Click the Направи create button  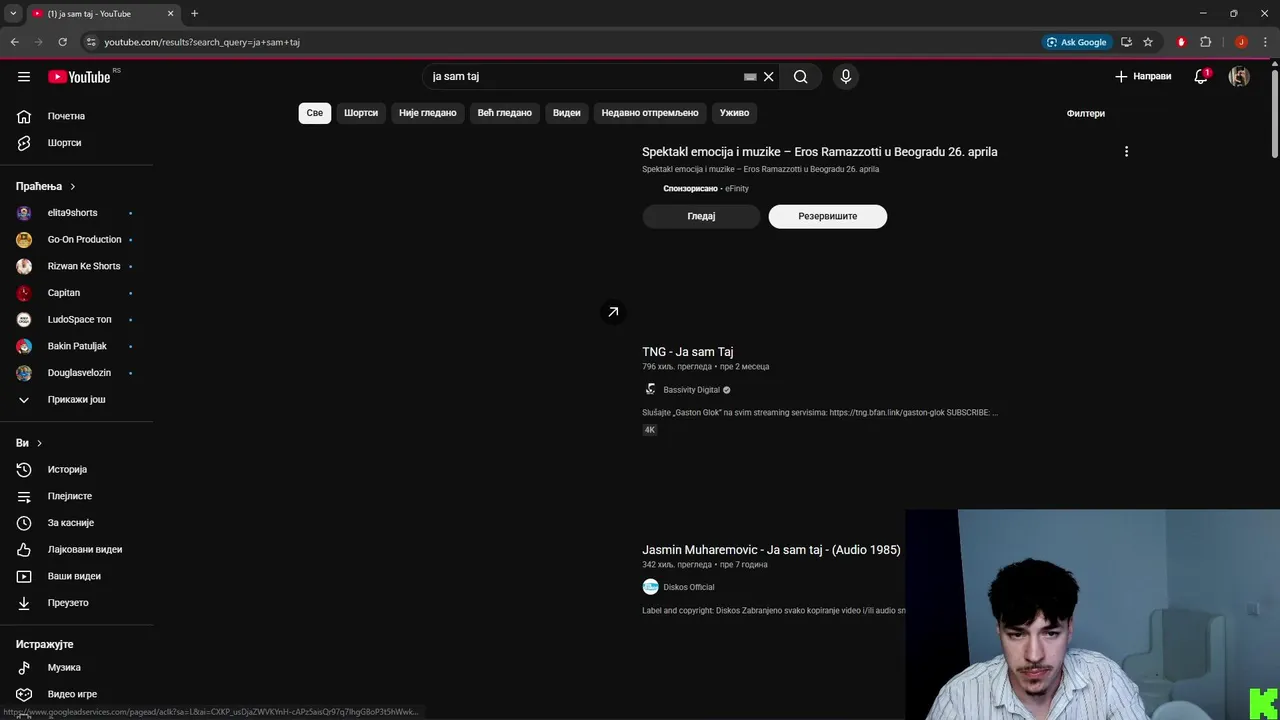click(1143, 77)
